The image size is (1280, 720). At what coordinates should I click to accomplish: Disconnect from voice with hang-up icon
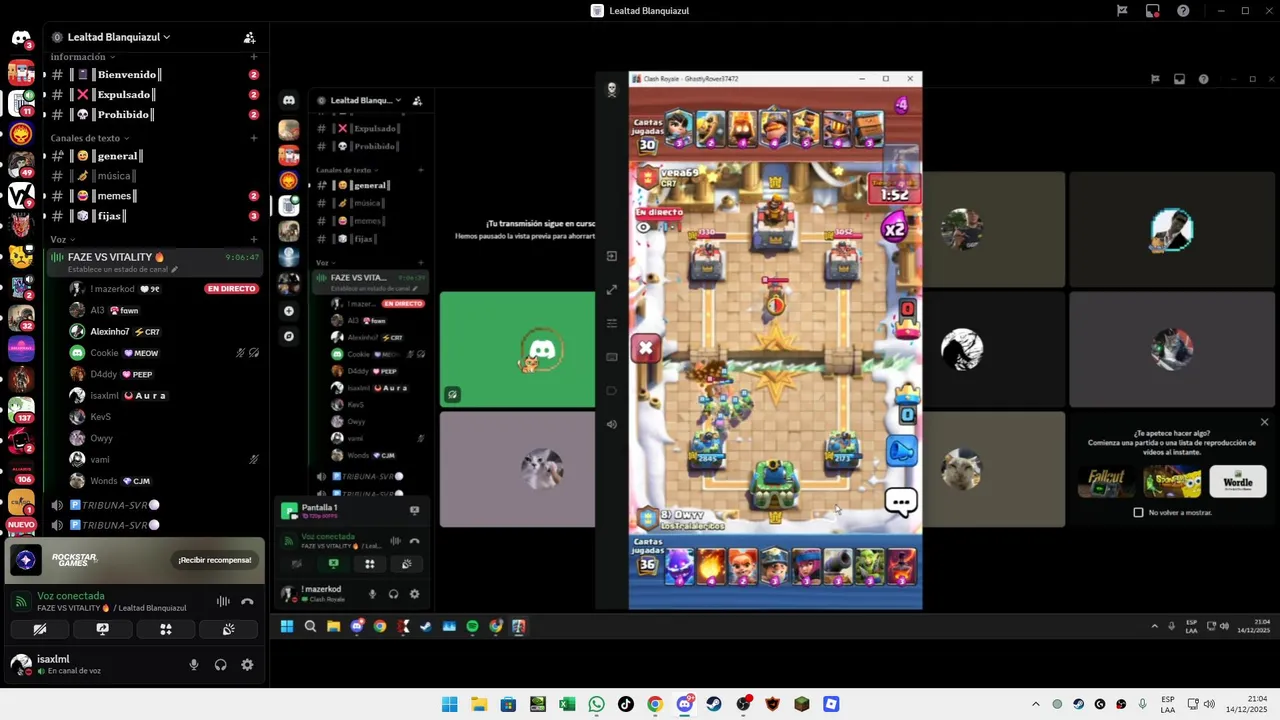[x=247, y=601]
